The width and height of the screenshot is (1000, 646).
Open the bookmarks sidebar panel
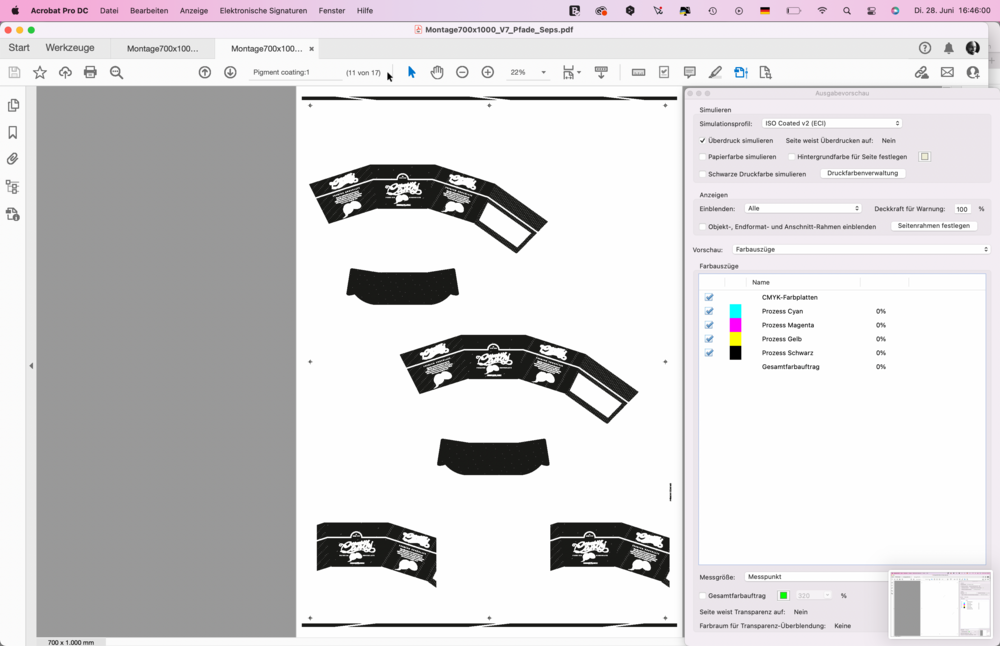(x=13, y=133)
